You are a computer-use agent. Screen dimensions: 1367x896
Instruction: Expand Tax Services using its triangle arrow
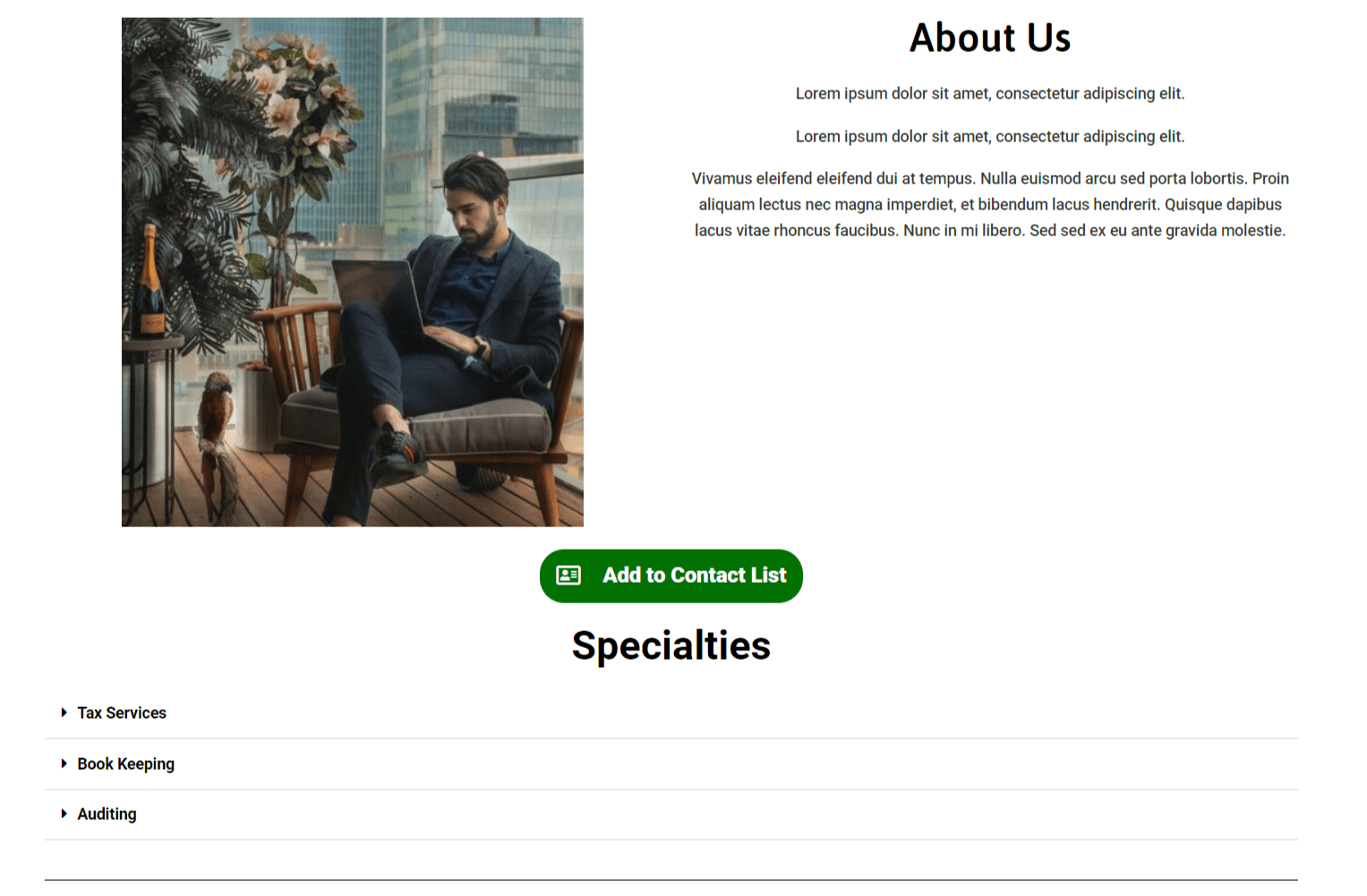(64, 713)
